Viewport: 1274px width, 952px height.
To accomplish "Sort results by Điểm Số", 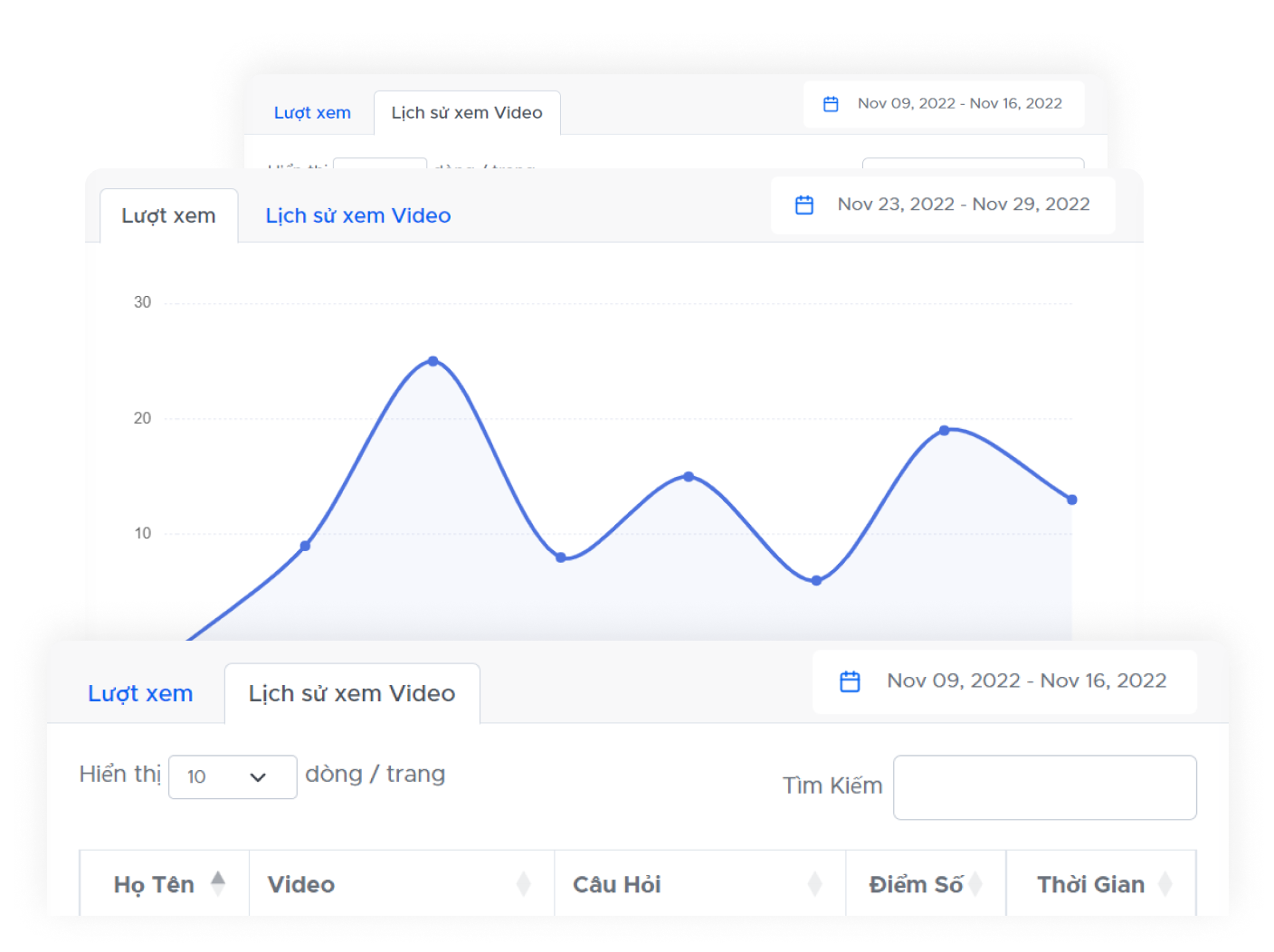I will (976, 884).
